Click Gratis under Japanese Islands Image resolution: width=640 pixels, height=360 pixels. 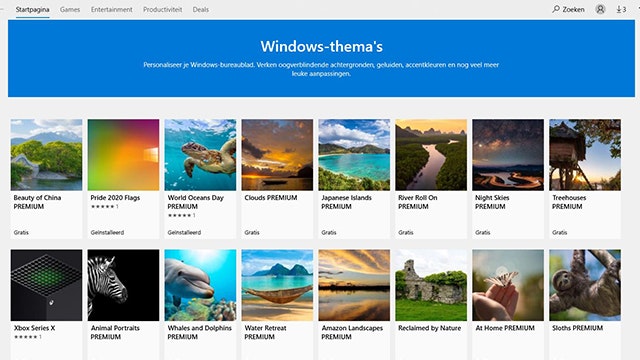click(x=329, y=232)
